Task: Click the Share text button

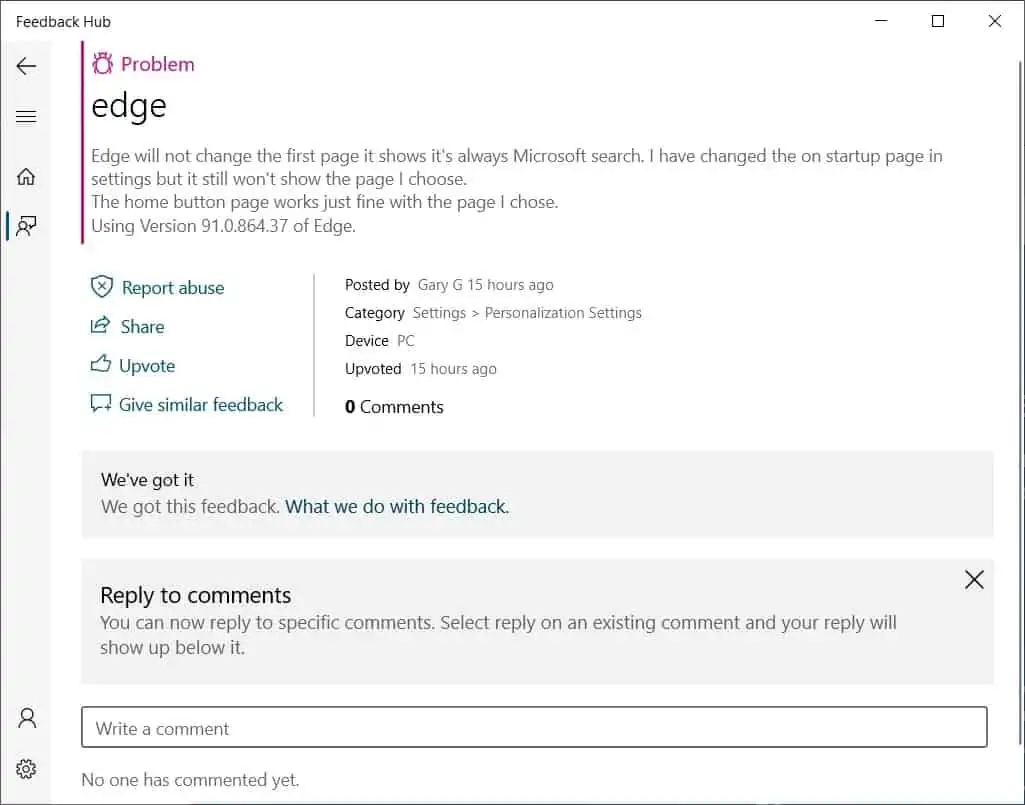Action: click(142, 327)
